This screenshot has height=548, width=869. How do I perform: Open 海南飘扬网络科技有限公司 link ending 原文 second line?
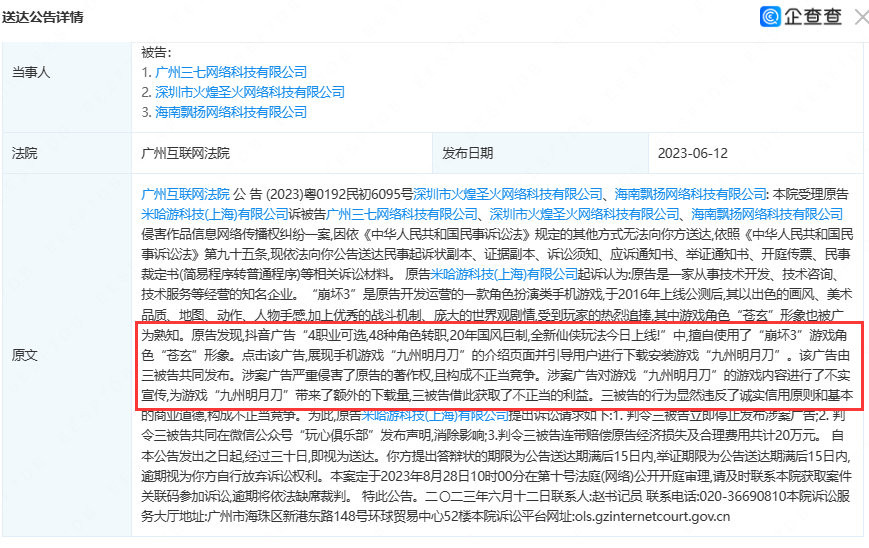[766, 214]
